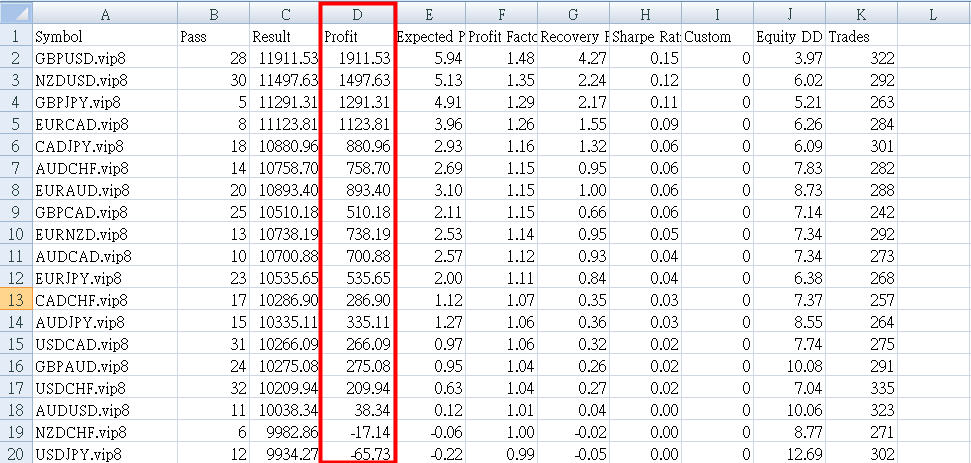
Task: Select column L header
Action: click(932, 13)
